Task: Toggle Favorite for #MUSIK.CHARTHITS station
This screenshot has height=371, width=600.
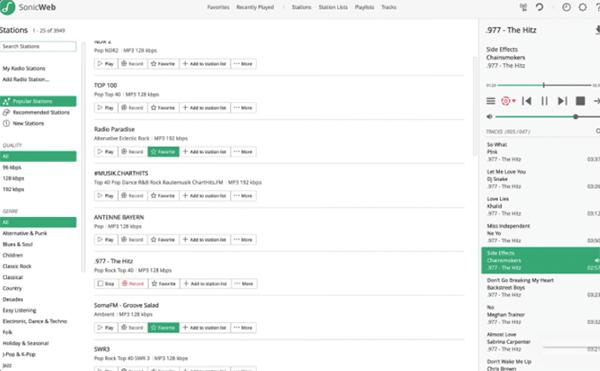Action: (163, 196)
